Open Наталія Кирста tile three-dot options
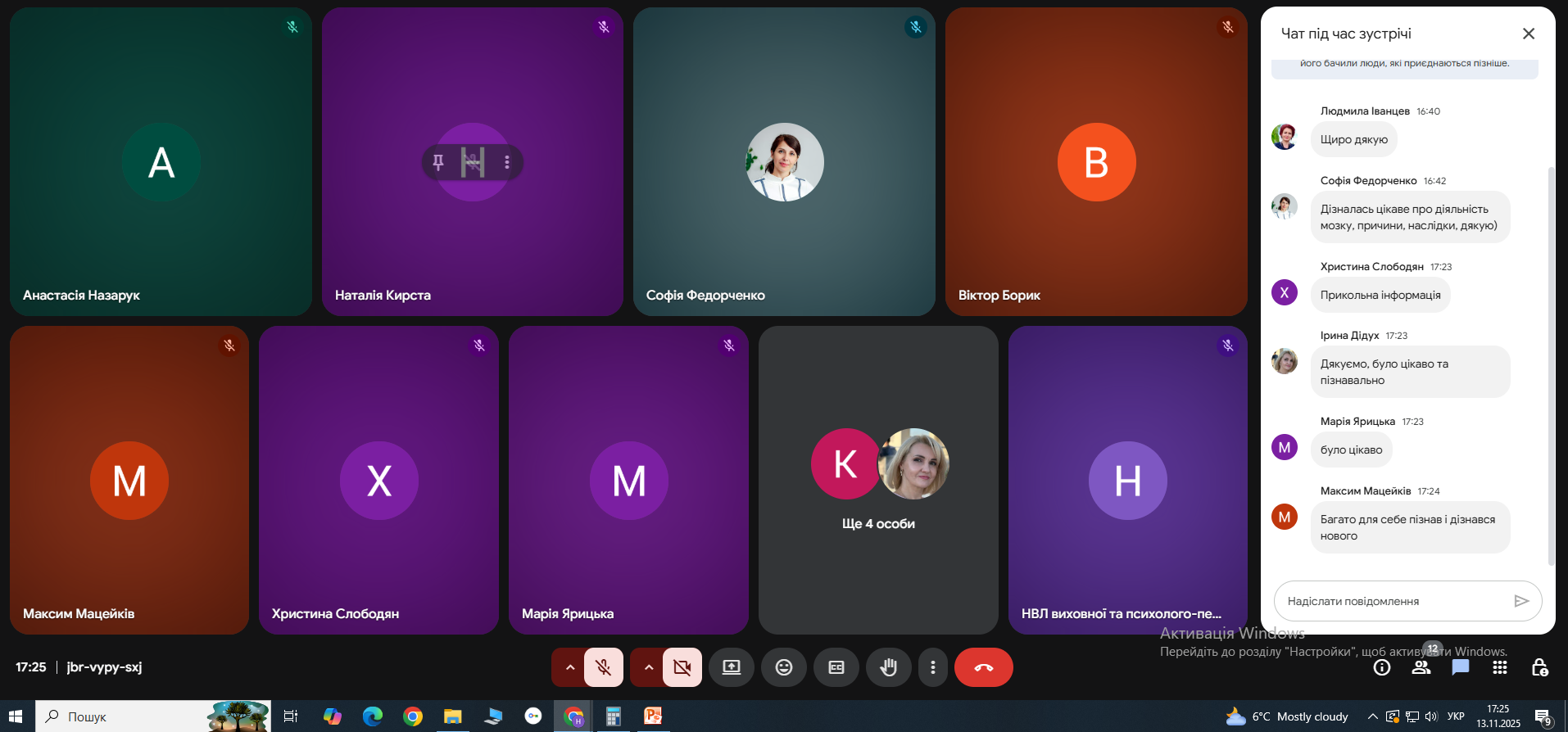The height and width of the screenshot is (732, 1568). (507, 162)
